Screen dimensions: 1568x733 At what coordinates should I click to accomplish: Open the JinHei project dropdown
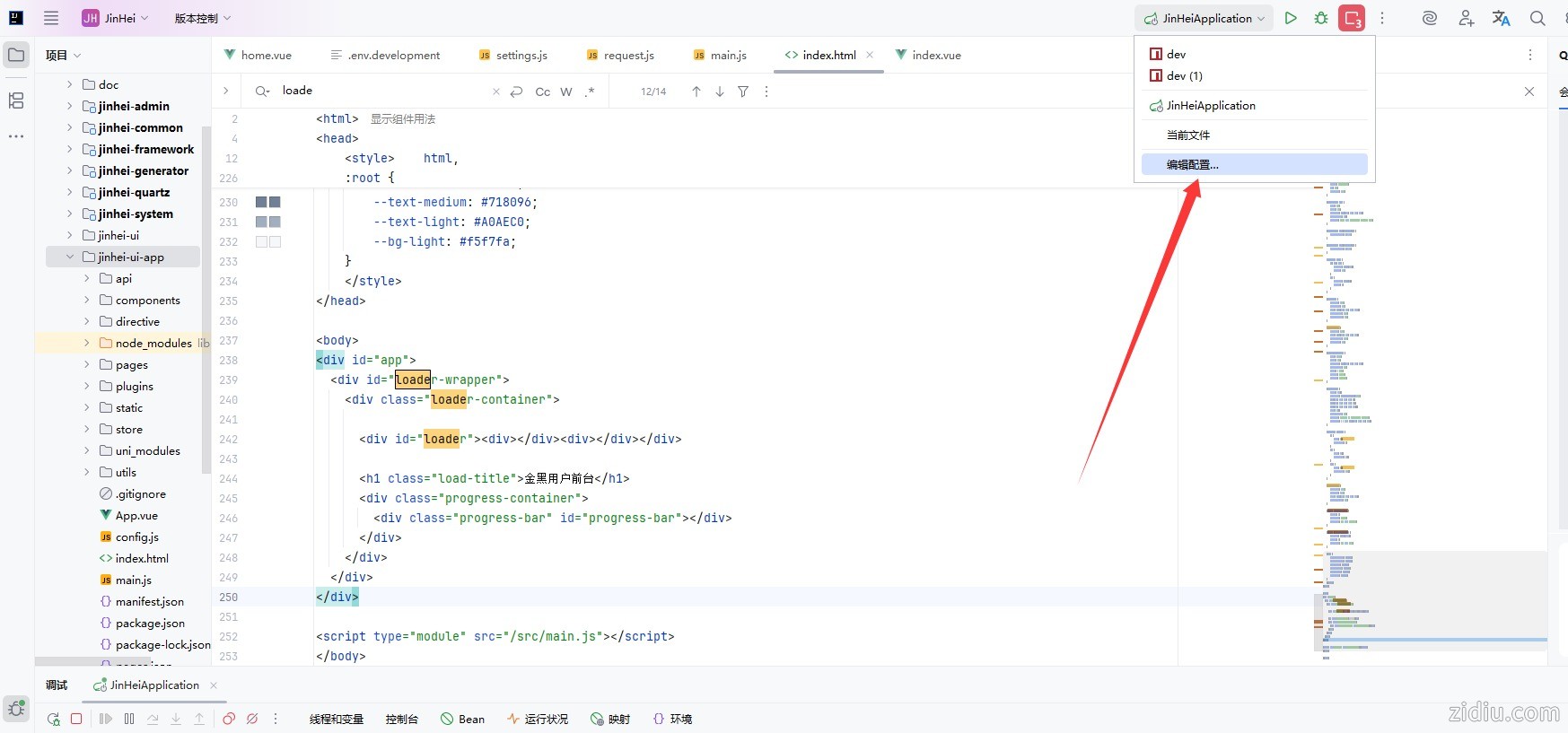(115, 18)
